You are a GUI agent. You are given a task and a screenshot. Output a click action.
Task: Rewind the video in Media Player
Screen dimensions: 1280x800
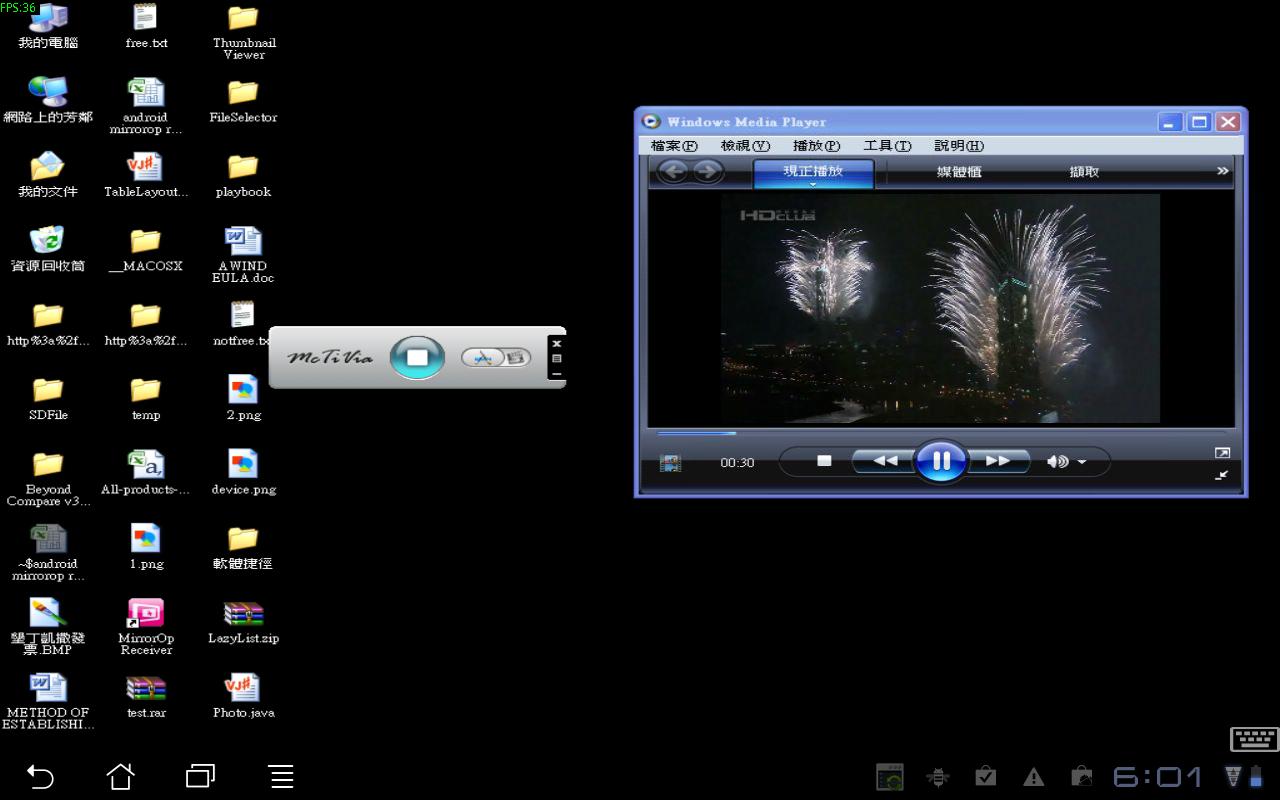click(884, 461)
